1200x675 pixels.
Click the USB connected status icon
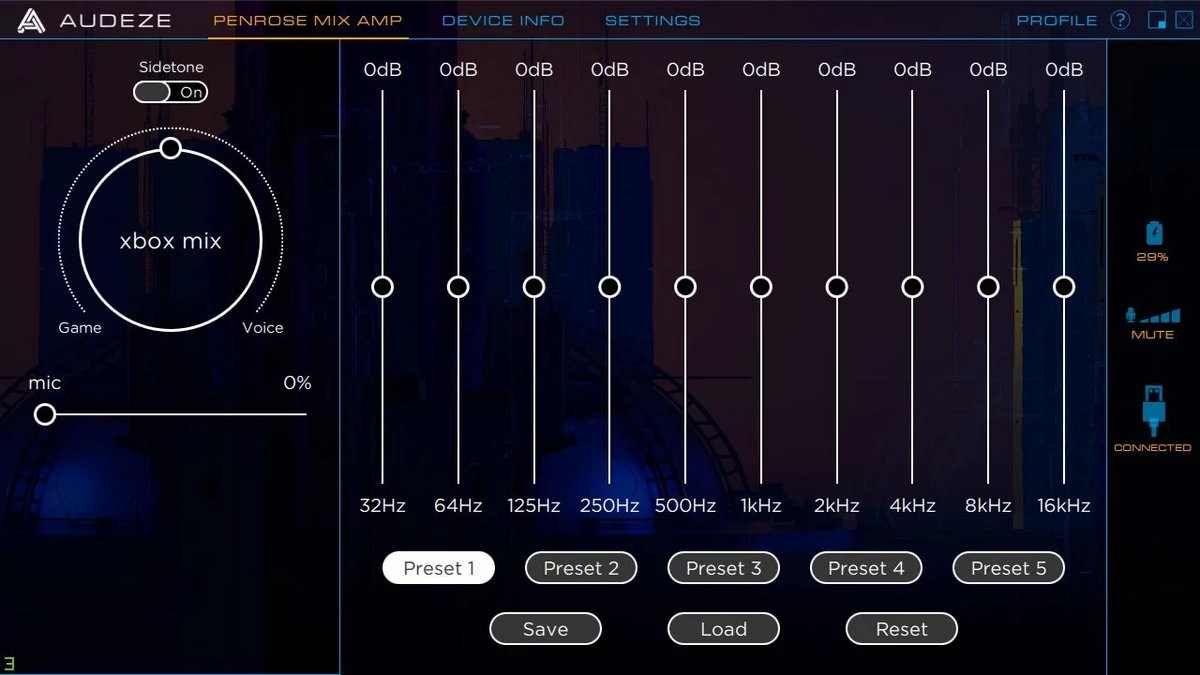click(1153, 410)
